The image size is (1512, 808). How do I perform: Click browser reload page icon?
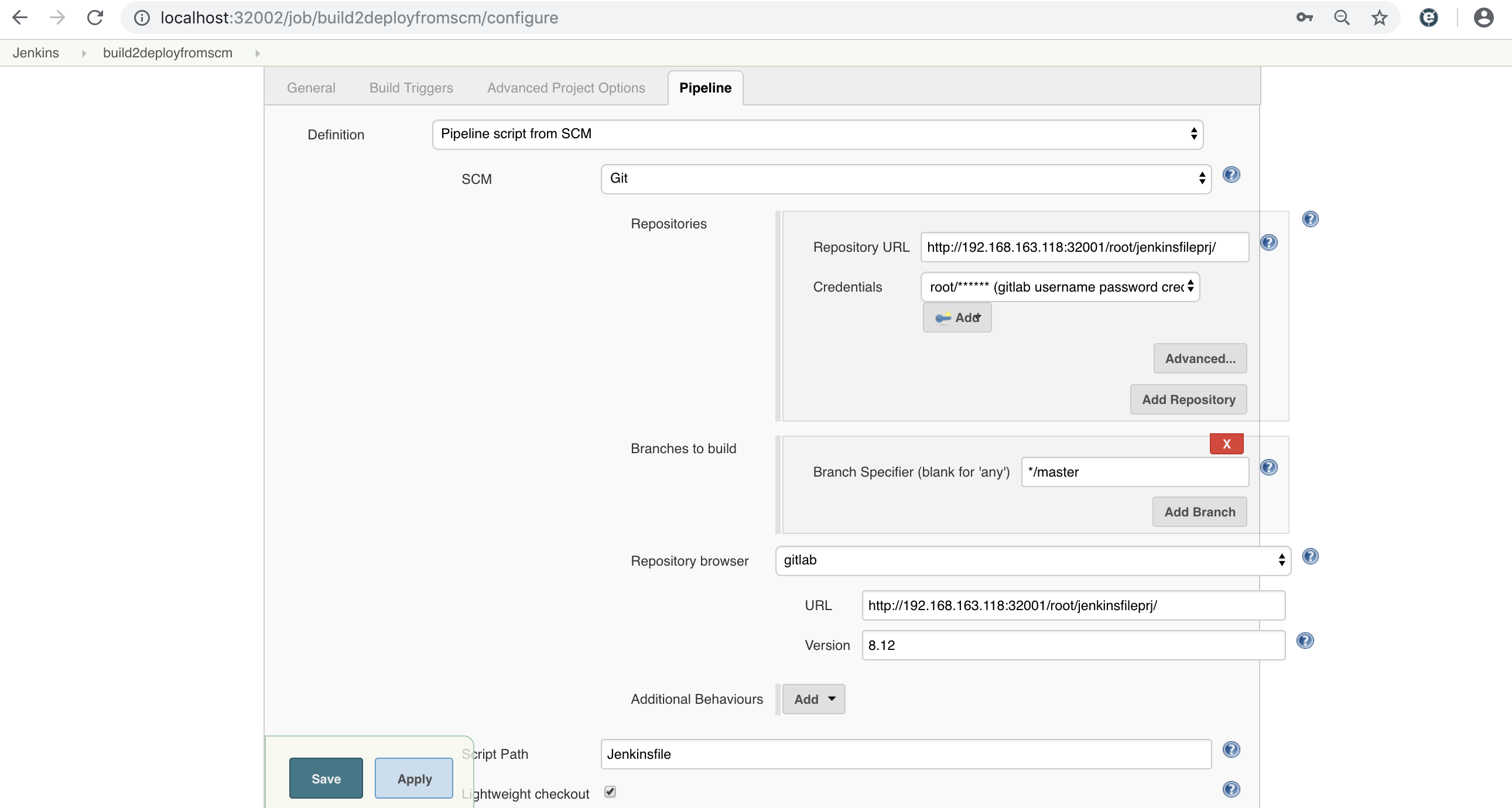(x=95, y=18)
